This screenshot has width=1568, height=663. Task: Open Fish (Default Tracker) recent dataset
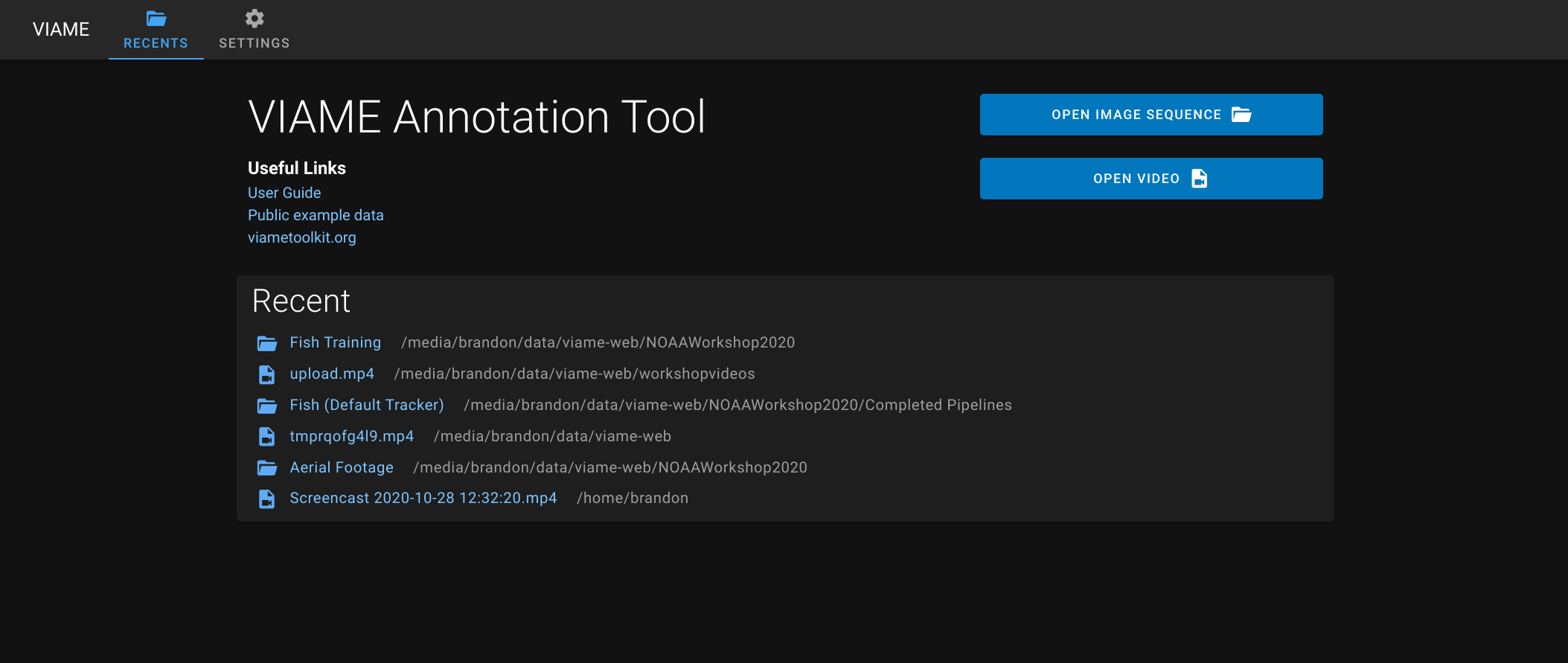(x=367, y=405)
